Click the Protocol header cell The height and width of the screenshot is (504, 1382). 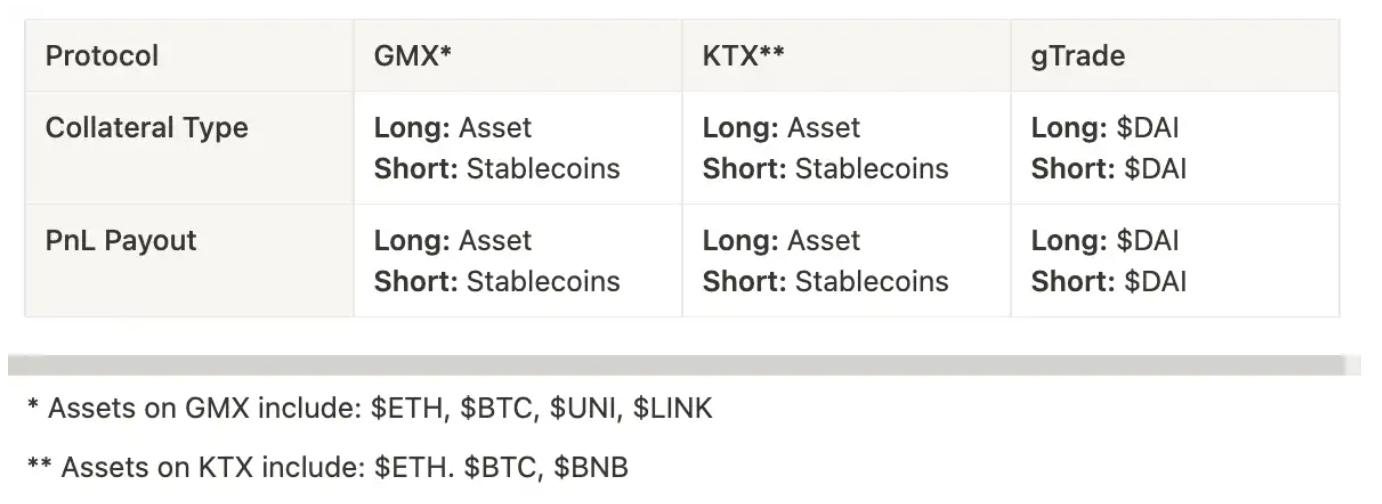pos(102,55)
